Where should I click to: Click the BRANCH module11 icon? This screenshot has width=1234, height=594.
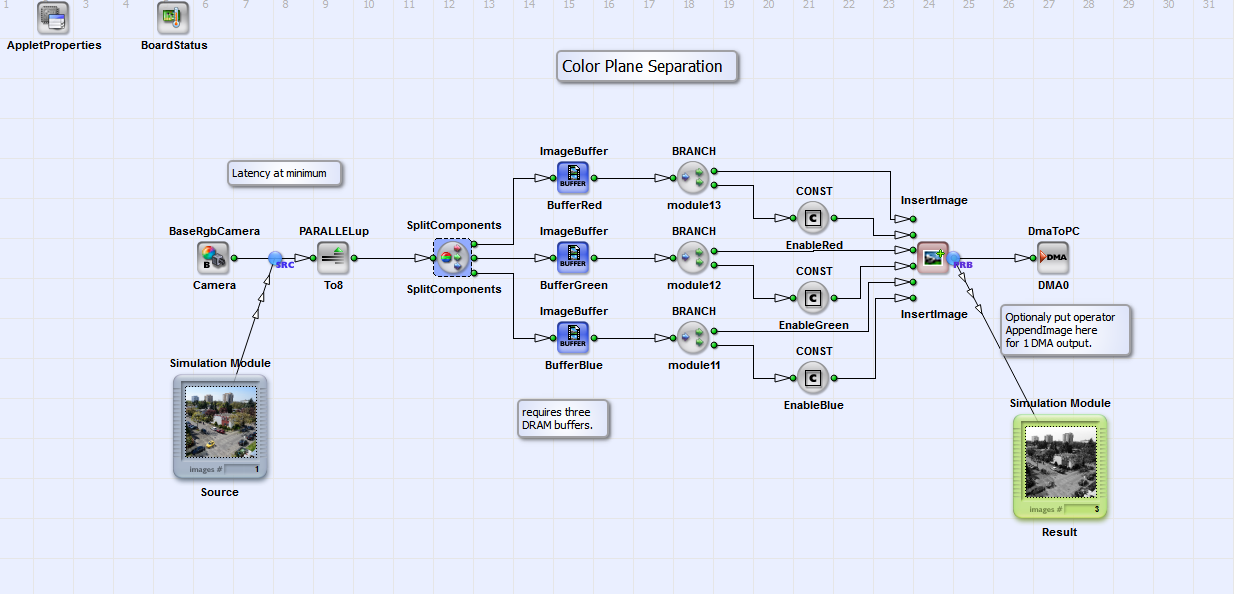tap(693, 338)
